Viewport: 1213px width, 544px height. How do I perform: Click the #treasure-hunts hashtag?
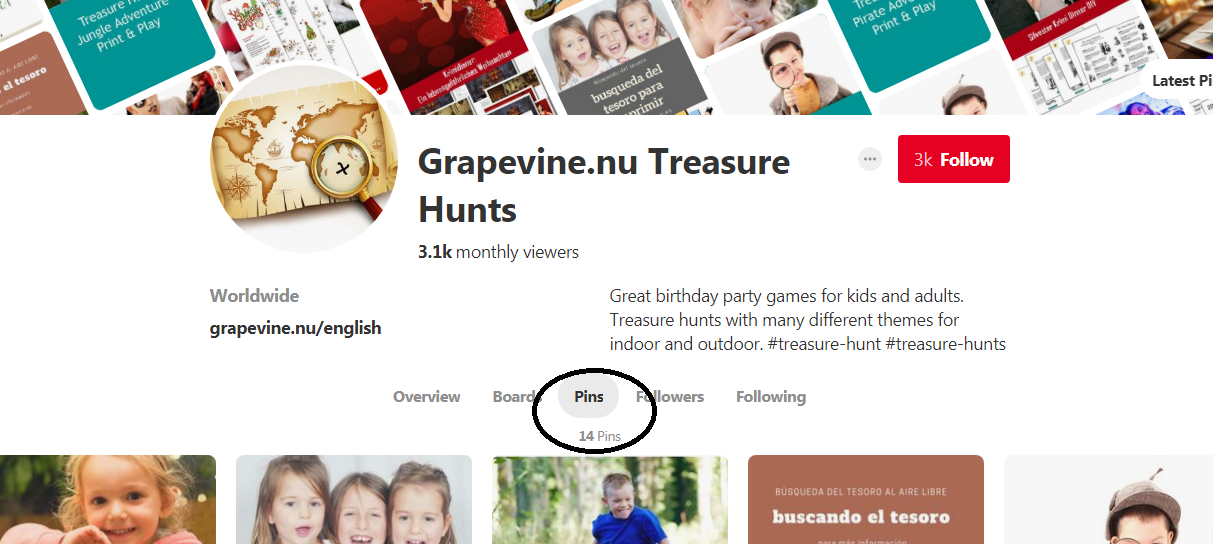pyautogui.click(x=946, y=344)
